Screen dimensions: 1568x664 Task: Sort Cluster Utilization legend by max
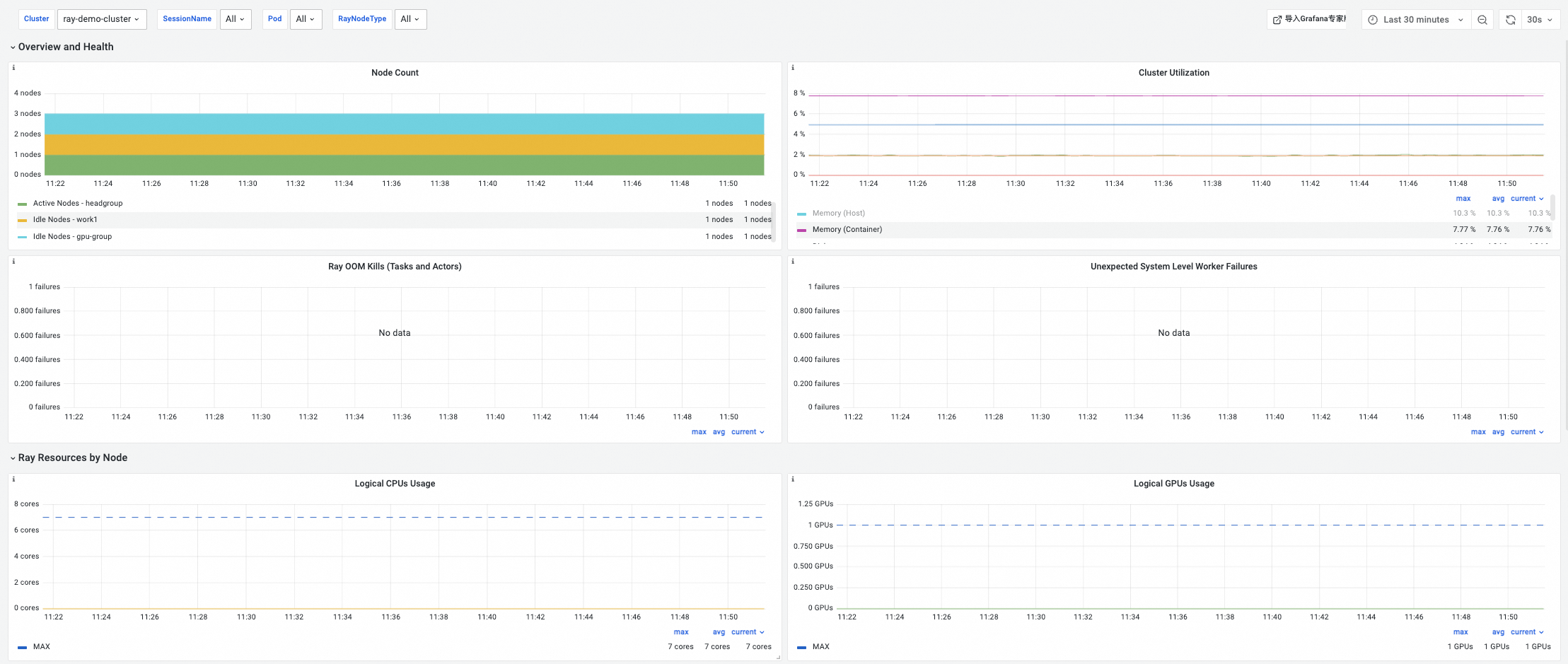tap(1463, 199)
